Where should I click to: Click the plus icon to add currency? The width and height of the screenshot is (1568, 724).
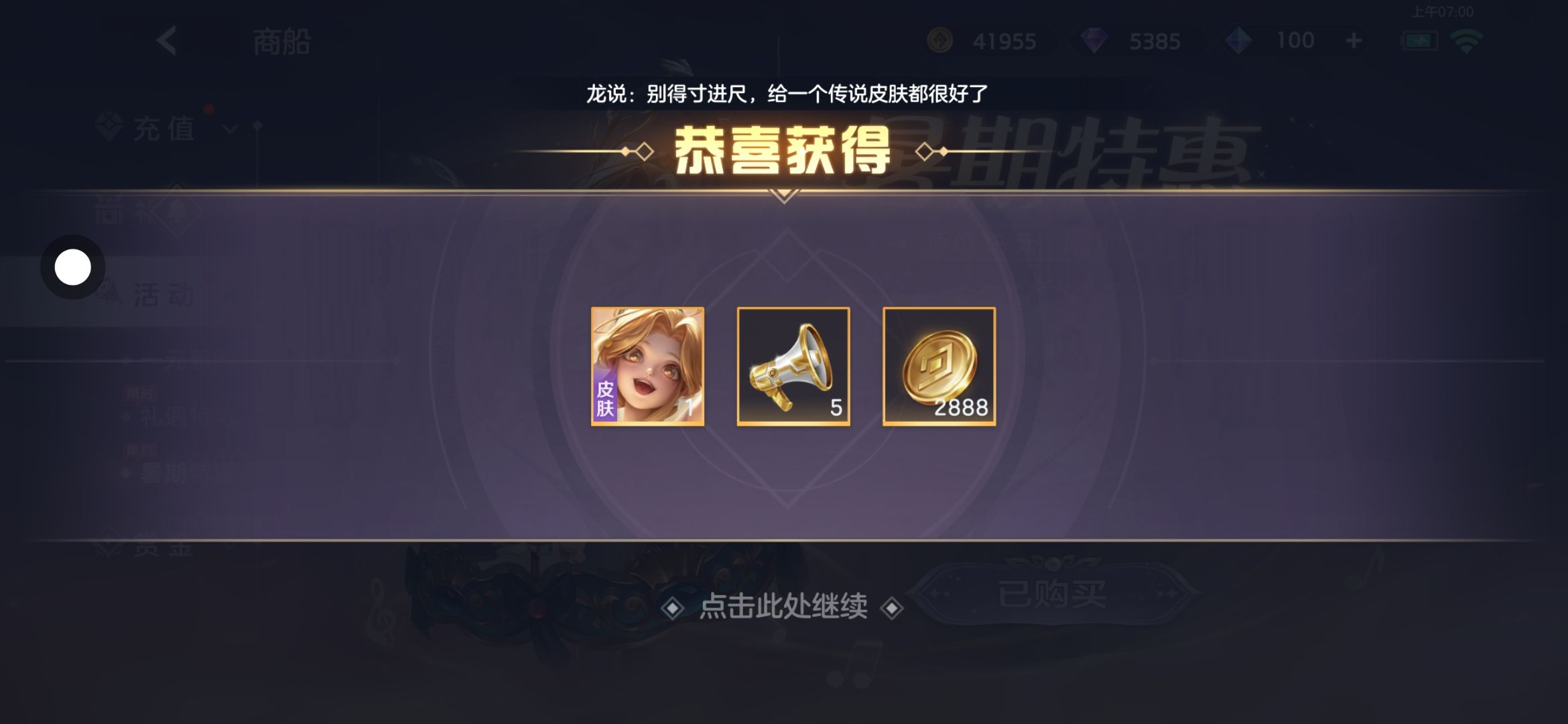(x=1354, y=41)
